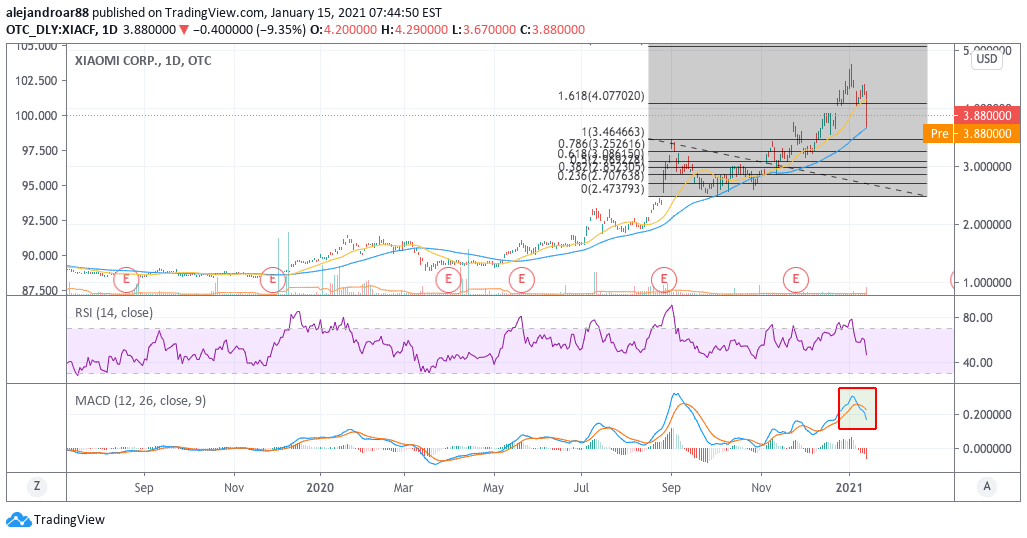Image resolution: width=1027 pixels, height=538 pixels.
Task: Click the Mar time axis label
Action: 403,488
